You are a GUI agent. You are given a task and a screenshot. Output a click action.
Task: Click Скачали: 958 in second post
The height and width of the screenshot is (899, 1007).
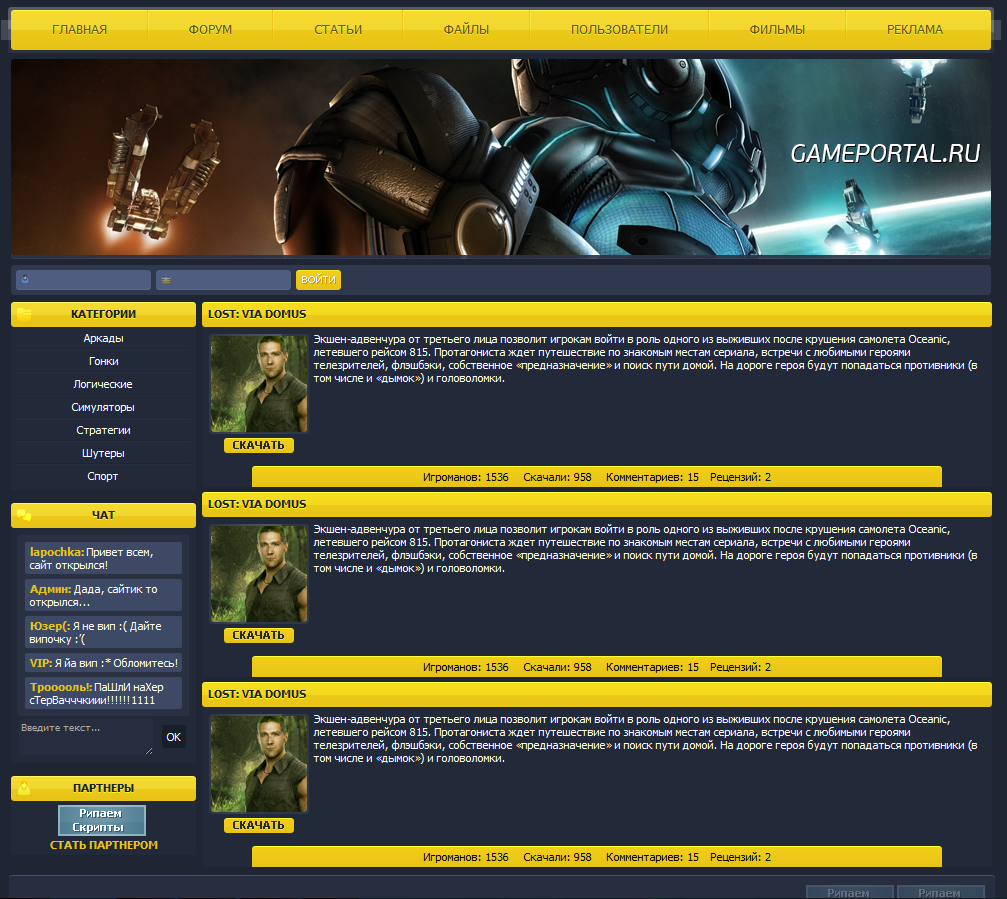557,667
